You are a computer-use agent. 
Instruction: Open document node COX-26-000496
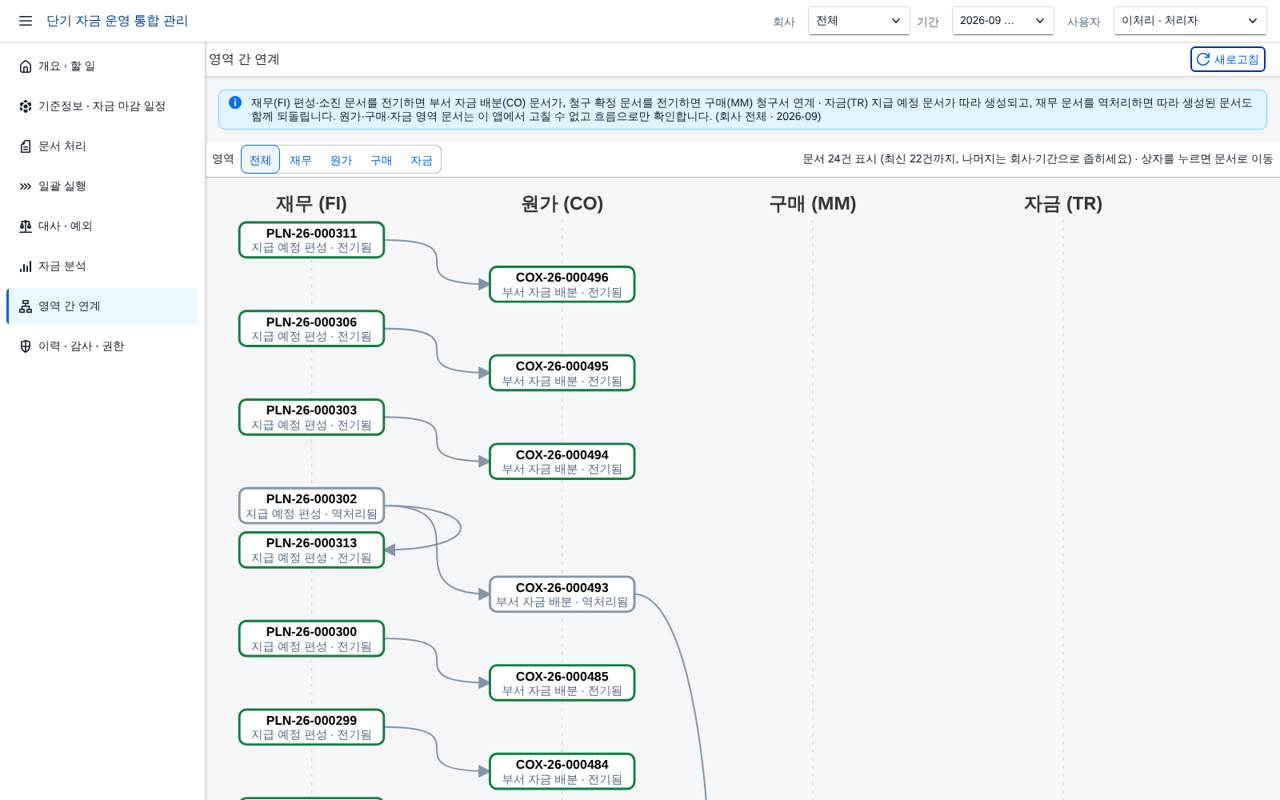click(562, 284)
